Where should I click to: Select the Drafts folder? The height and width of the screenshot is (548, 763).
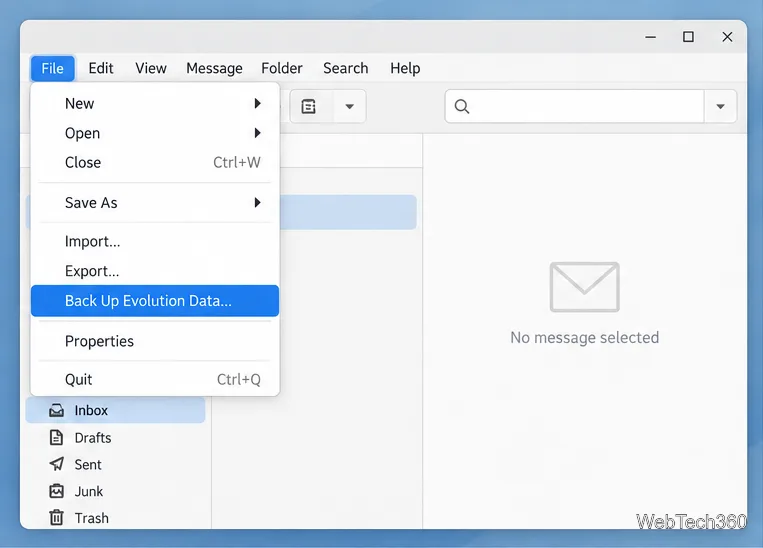tap(115, 438)
